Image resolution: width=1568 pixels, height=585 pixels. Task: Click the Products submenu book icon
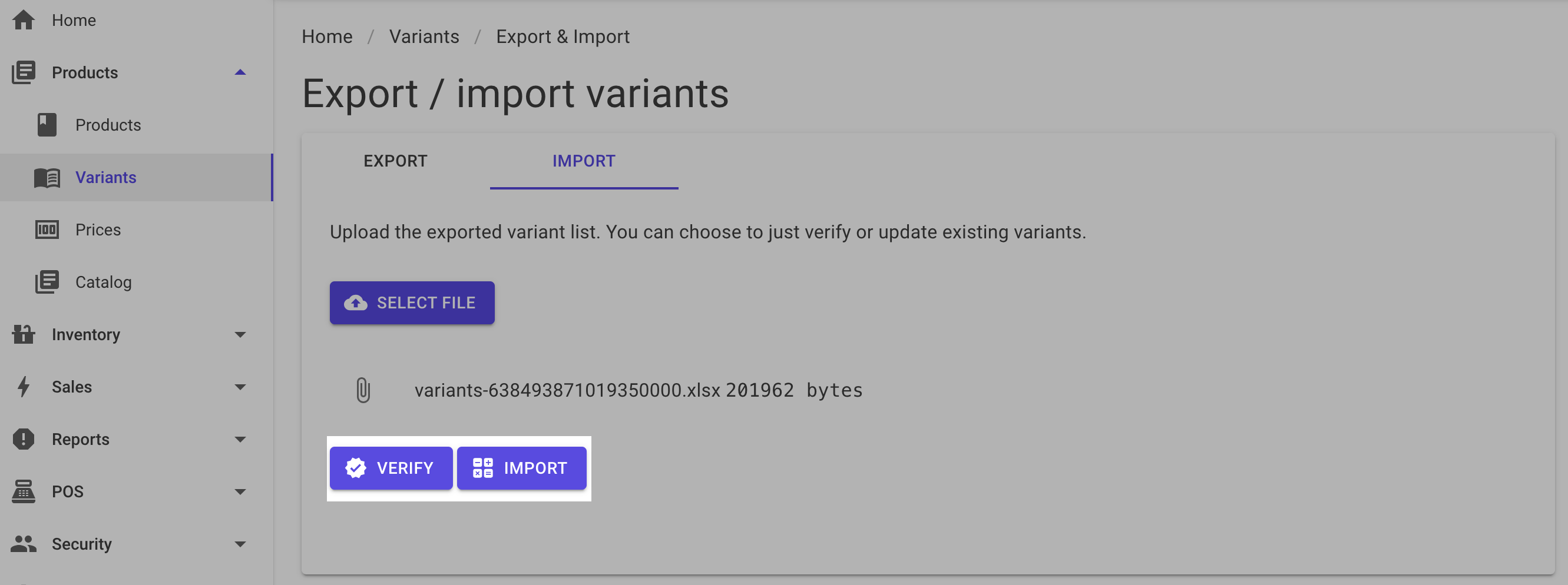[47, 125]
